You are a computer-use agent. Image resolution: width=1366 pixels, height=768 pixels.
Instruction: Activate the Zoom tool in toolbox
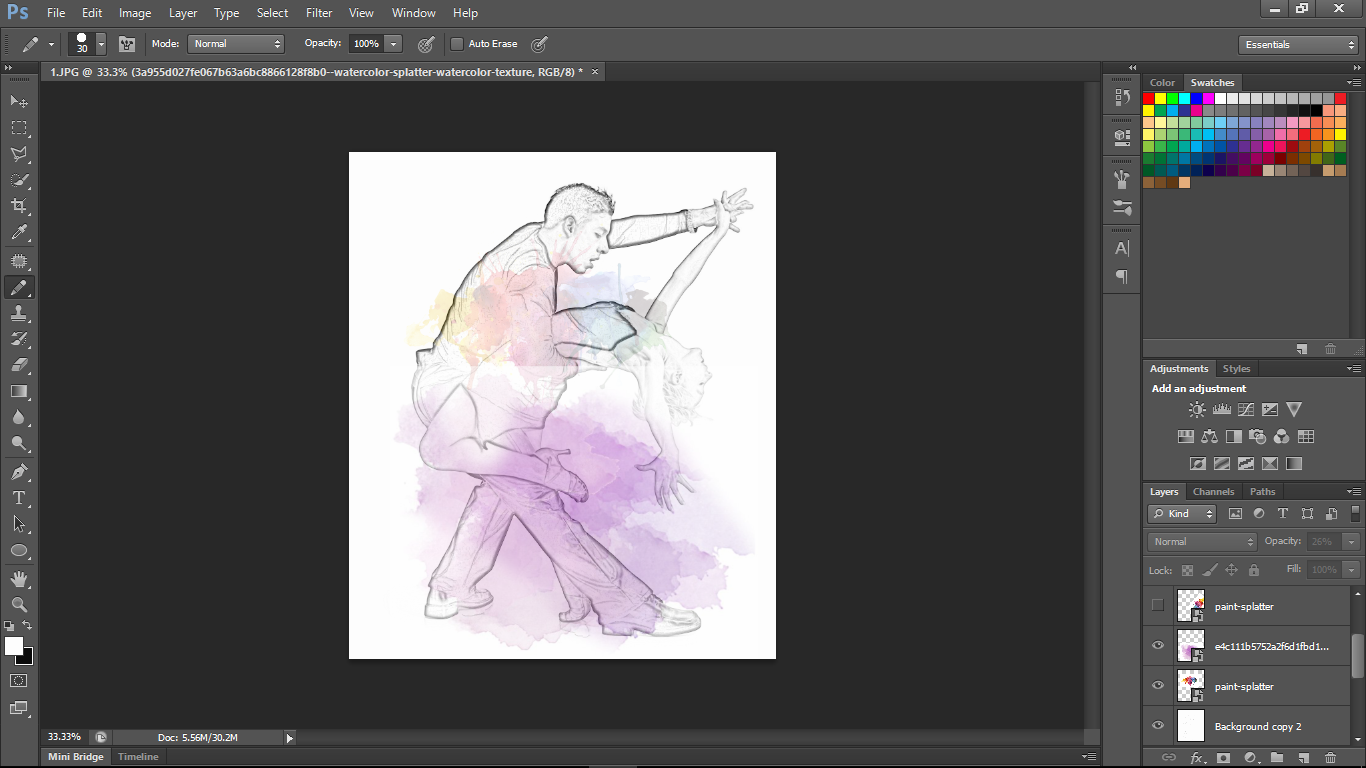[x=19, y=604]
